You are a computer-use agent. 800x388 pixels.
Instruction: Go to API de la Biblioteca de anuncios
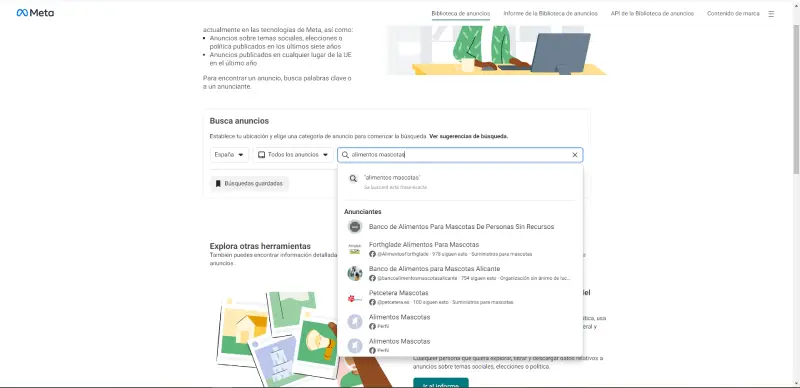point(652,14)
